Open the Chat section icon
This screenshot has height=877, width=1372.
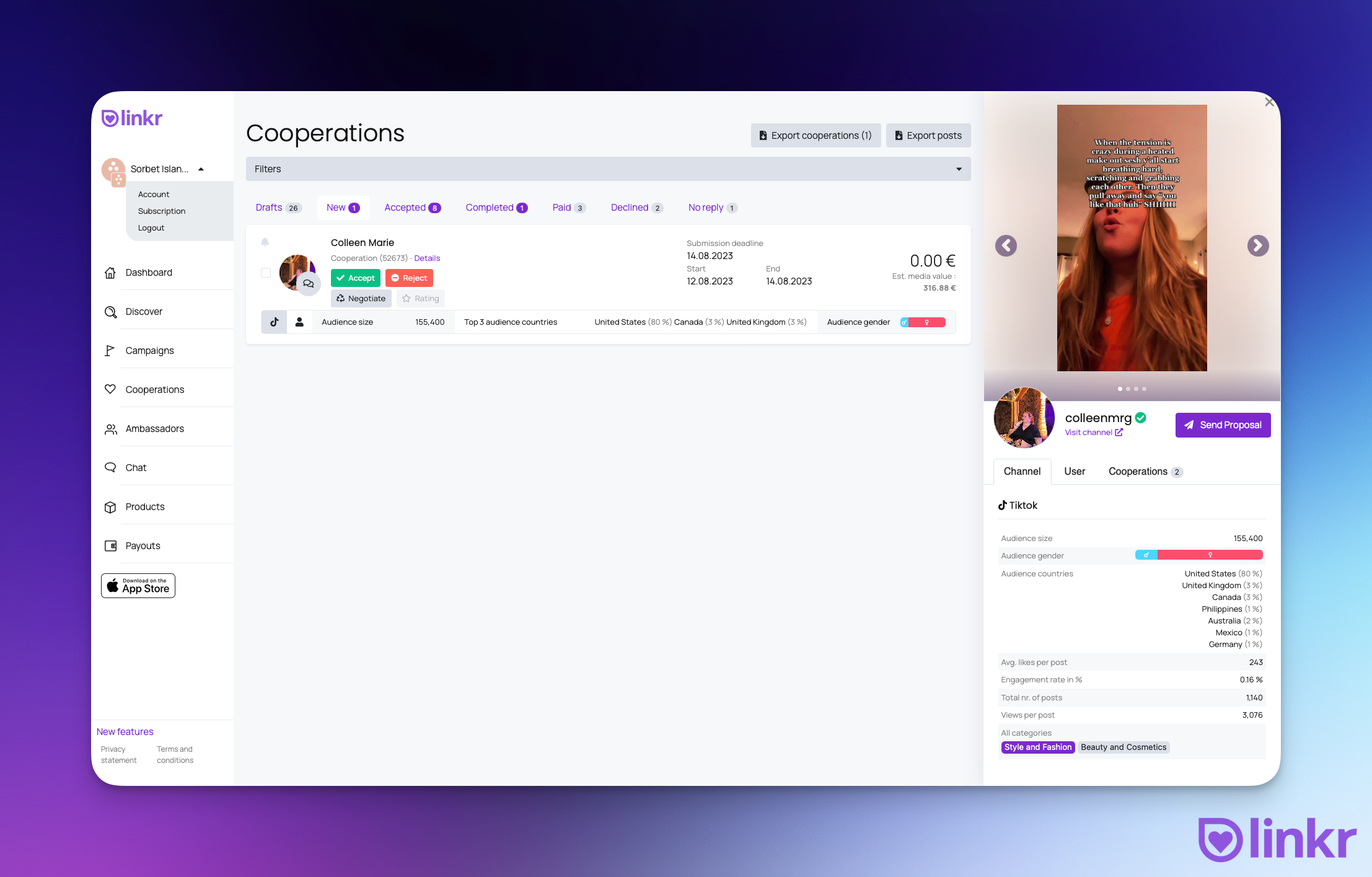click(110, 467)
